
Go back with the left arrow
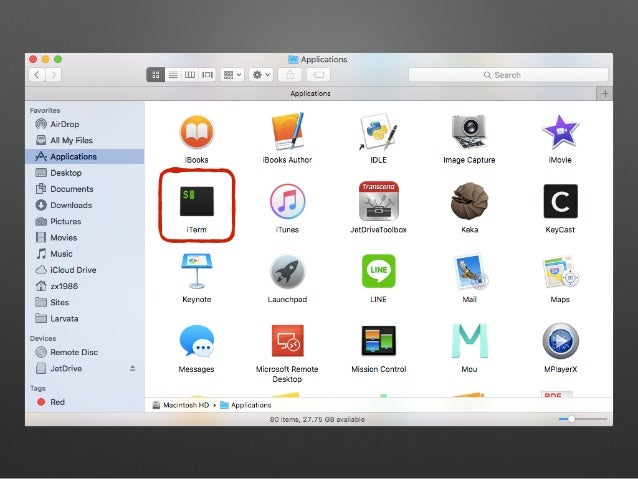click(x=37, y=75)
